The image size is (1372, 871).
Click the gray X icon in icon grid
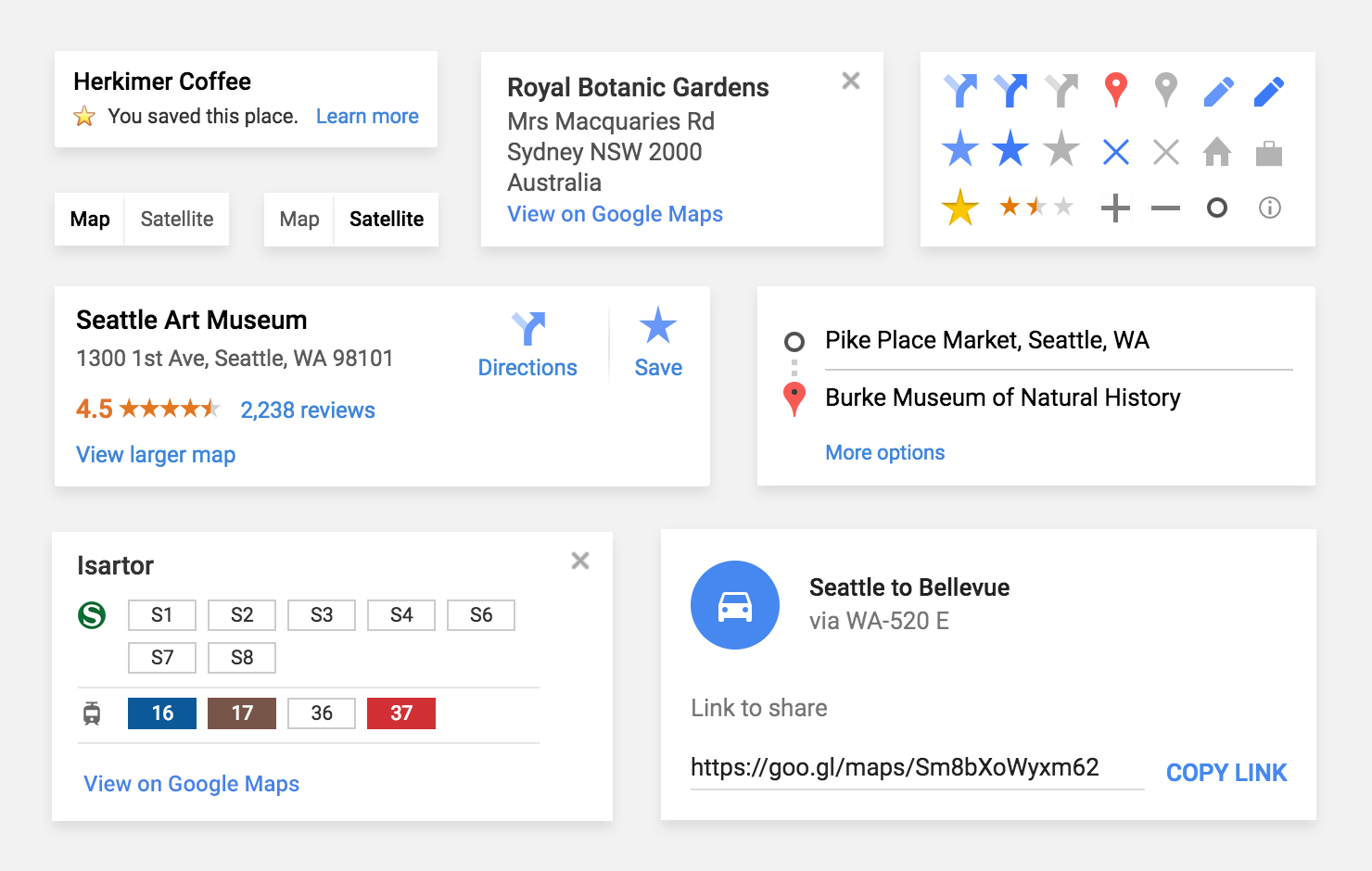[1166, 151]
